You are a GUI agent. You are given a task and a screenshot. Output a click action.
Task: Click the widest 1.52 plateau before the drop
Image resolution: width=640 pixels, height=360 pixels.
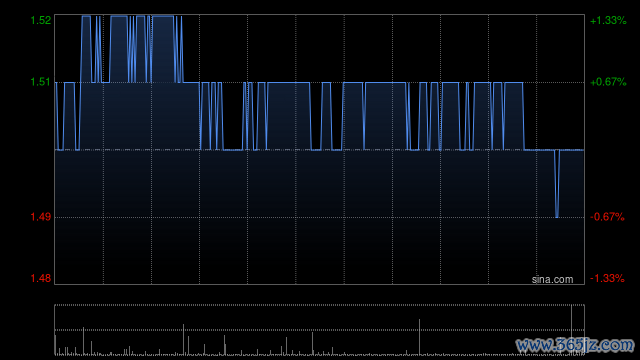click(x=163, y=16)
